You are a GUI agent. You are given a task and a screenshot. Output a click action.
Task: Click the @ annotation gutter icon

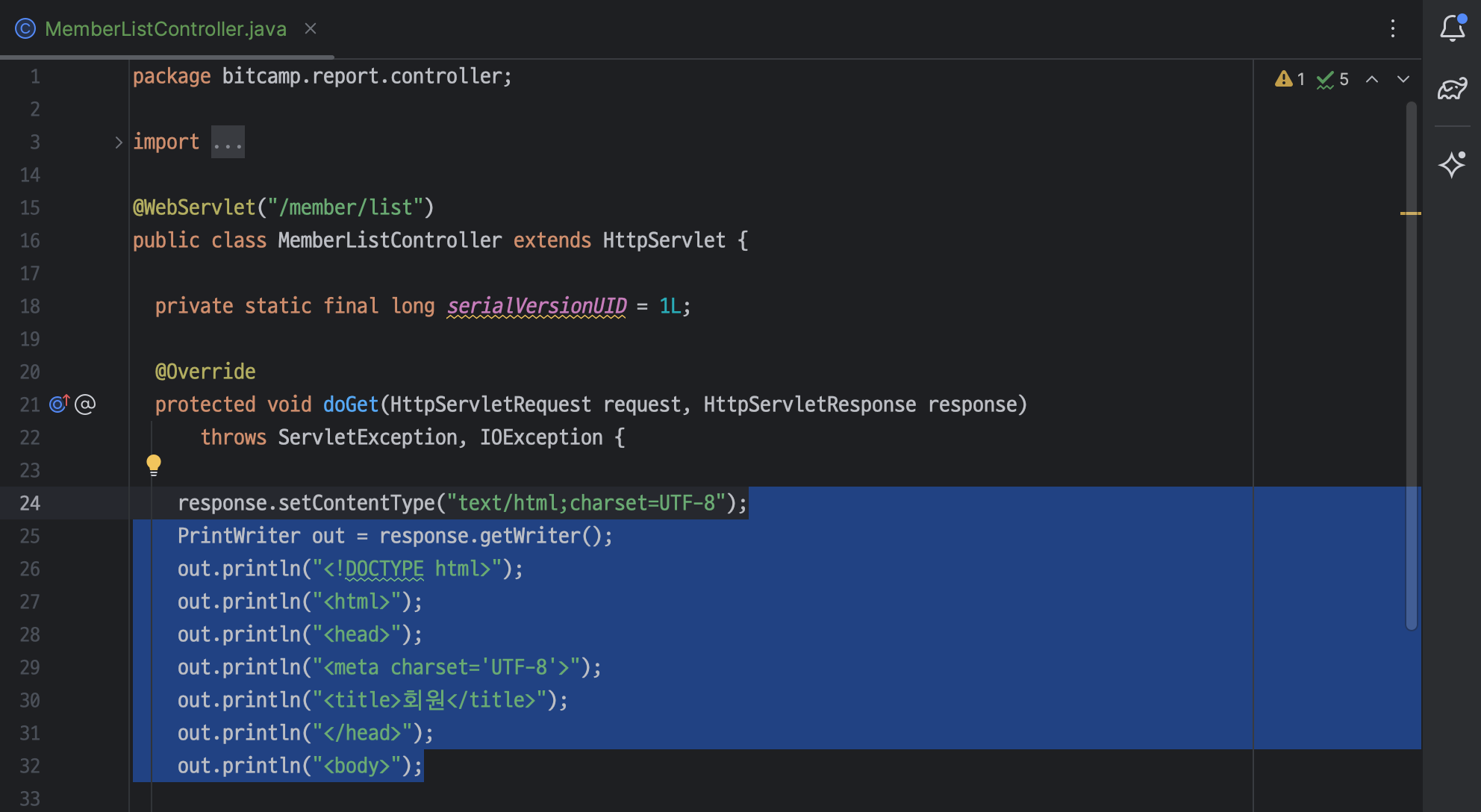point(85,404)
